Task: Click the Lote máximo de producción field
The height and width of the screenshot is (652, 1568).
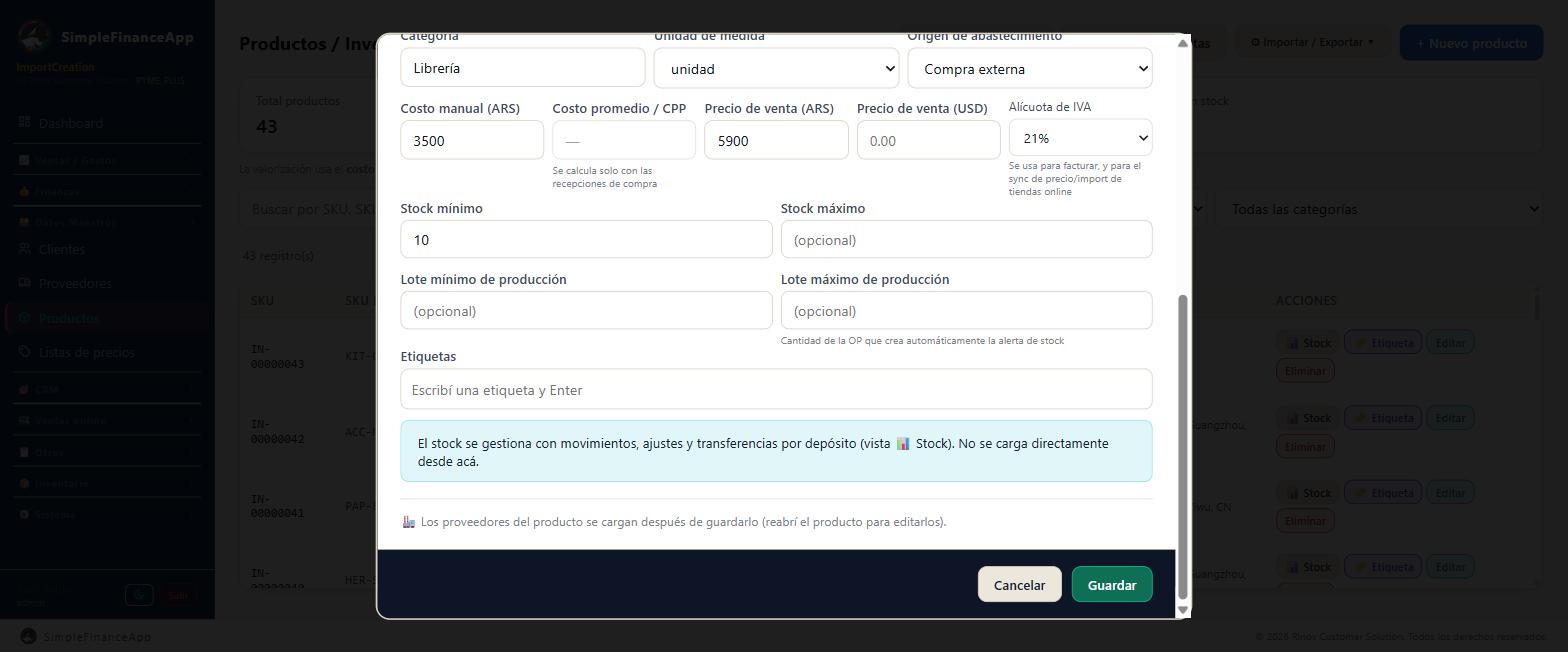Action: 966,311
